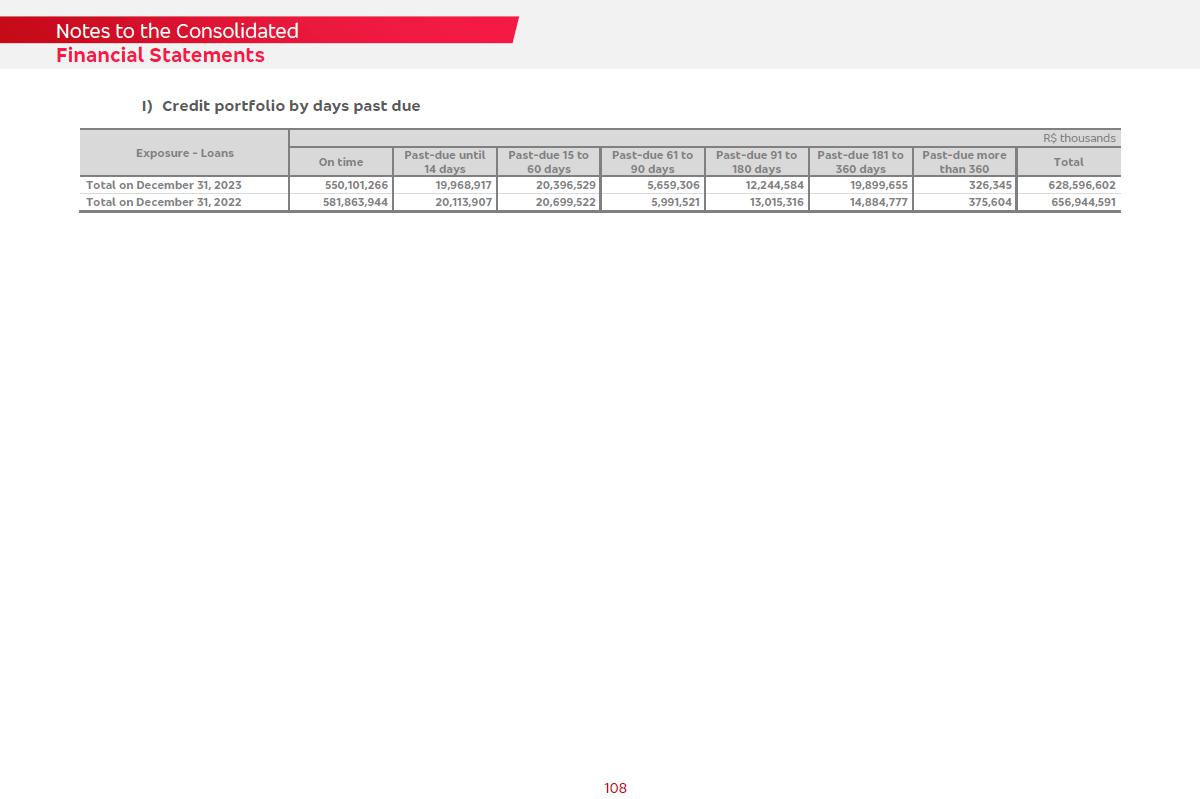Click the 'Past-due 181 to 360 days' header
This screenshot has height=799, width=1200.
[861, 162]
